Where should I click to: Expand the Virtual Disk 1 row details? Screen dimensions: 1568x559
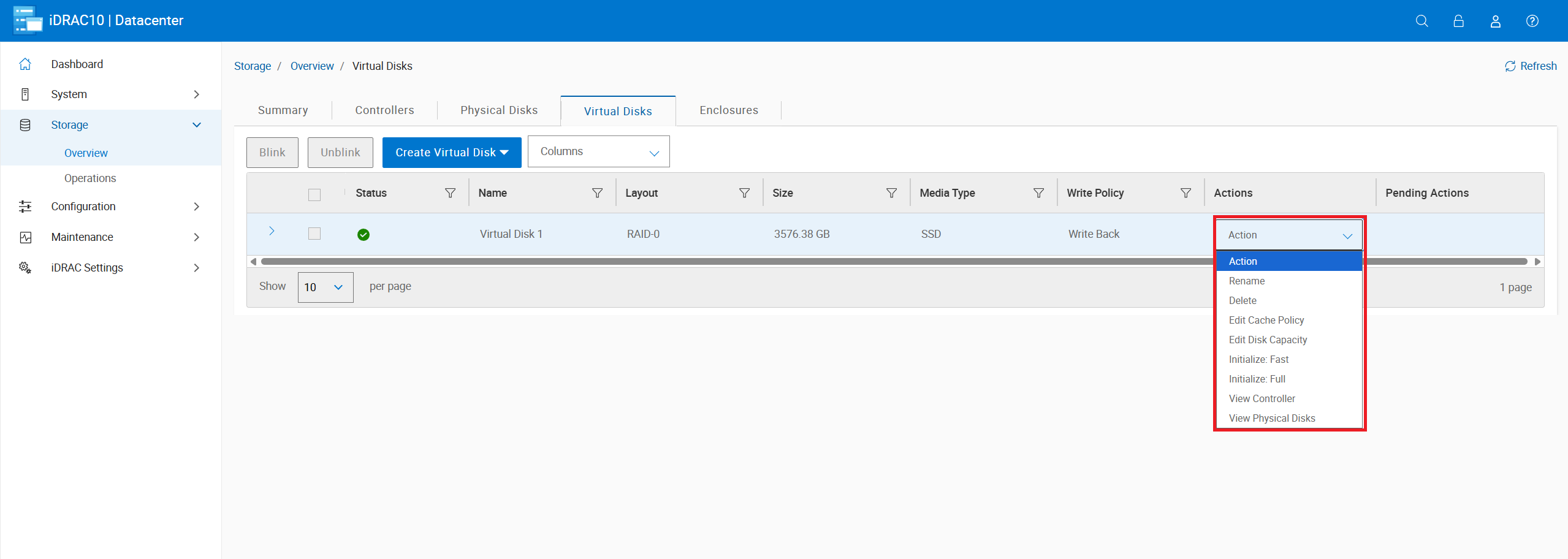(x=272, y=232)
